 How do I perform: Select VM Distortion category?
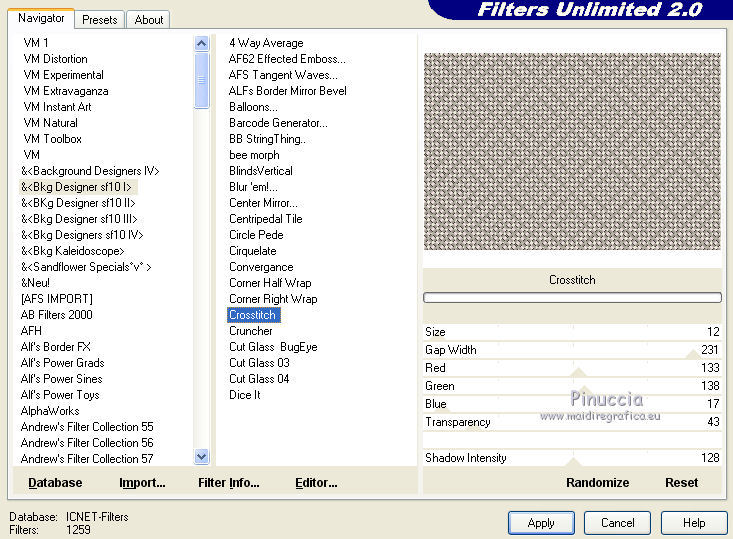[x=56, y=59]
